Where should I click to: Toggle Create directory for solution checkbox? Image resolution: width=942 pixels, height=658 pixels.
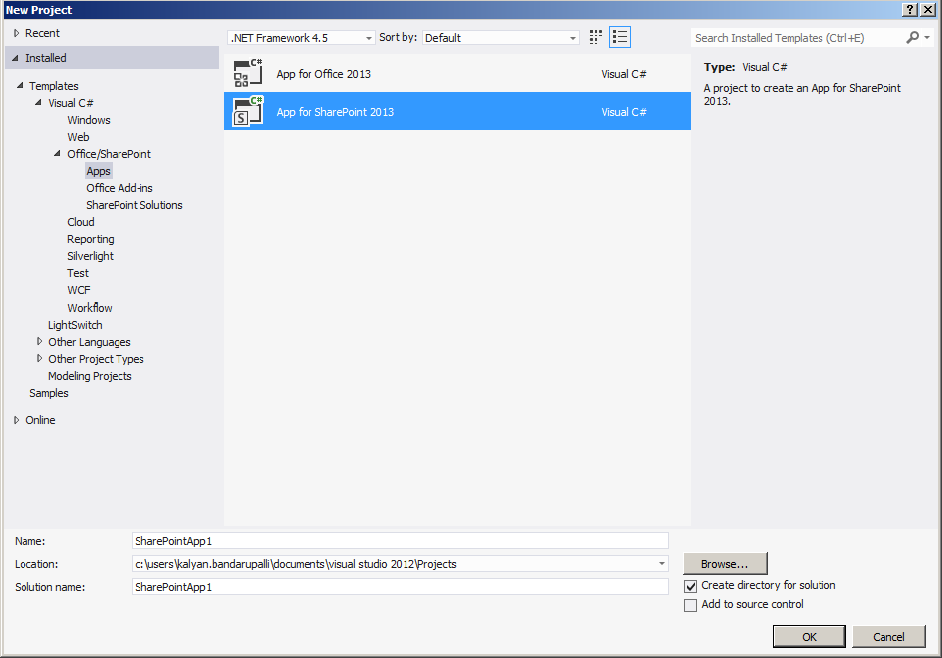tap(691, 586)
